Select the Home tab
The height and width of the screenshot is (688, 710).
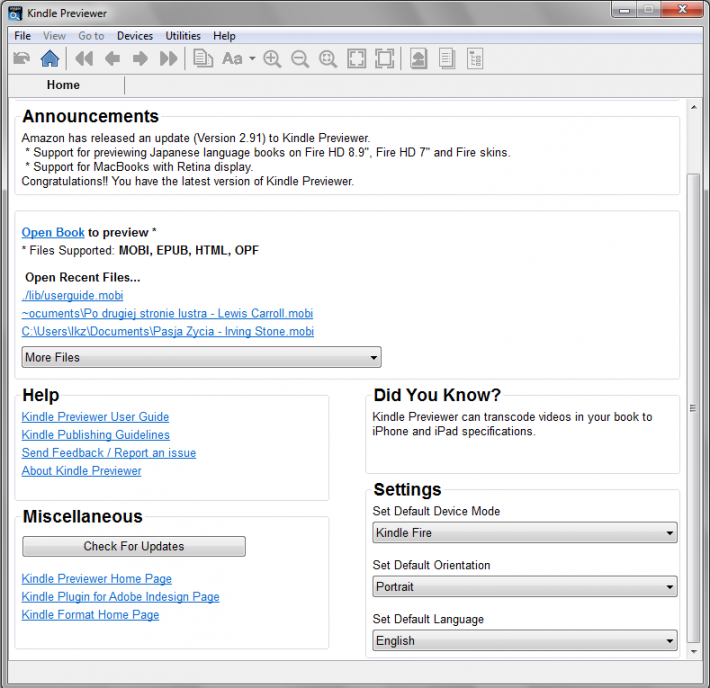(63, 85)
